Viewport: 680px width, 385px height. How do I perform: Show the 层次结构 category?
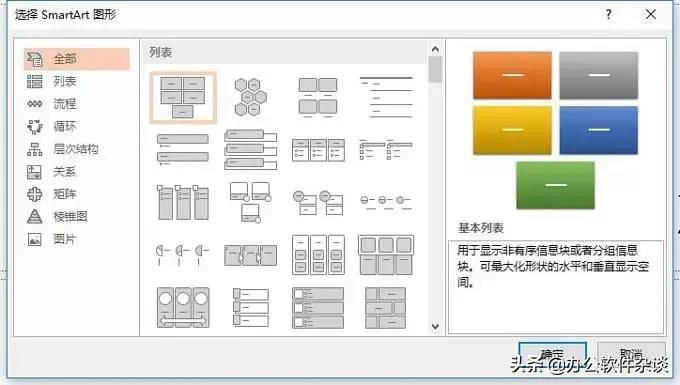point(76,149)
